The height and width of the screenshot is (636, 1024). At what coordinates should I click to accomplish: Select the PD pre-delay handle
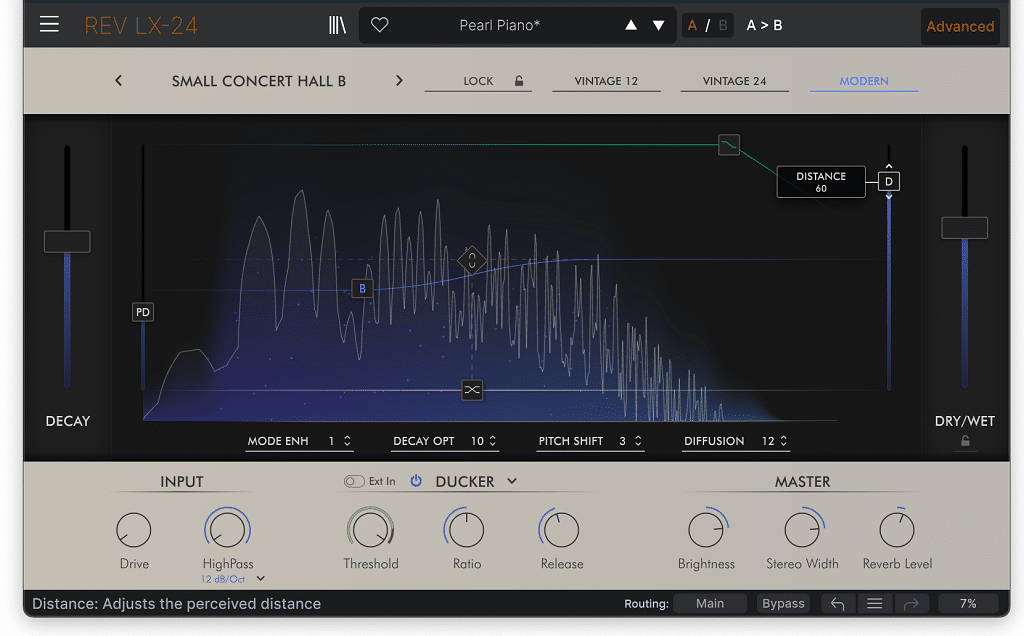pyautogui.click(x=142, y=312)
